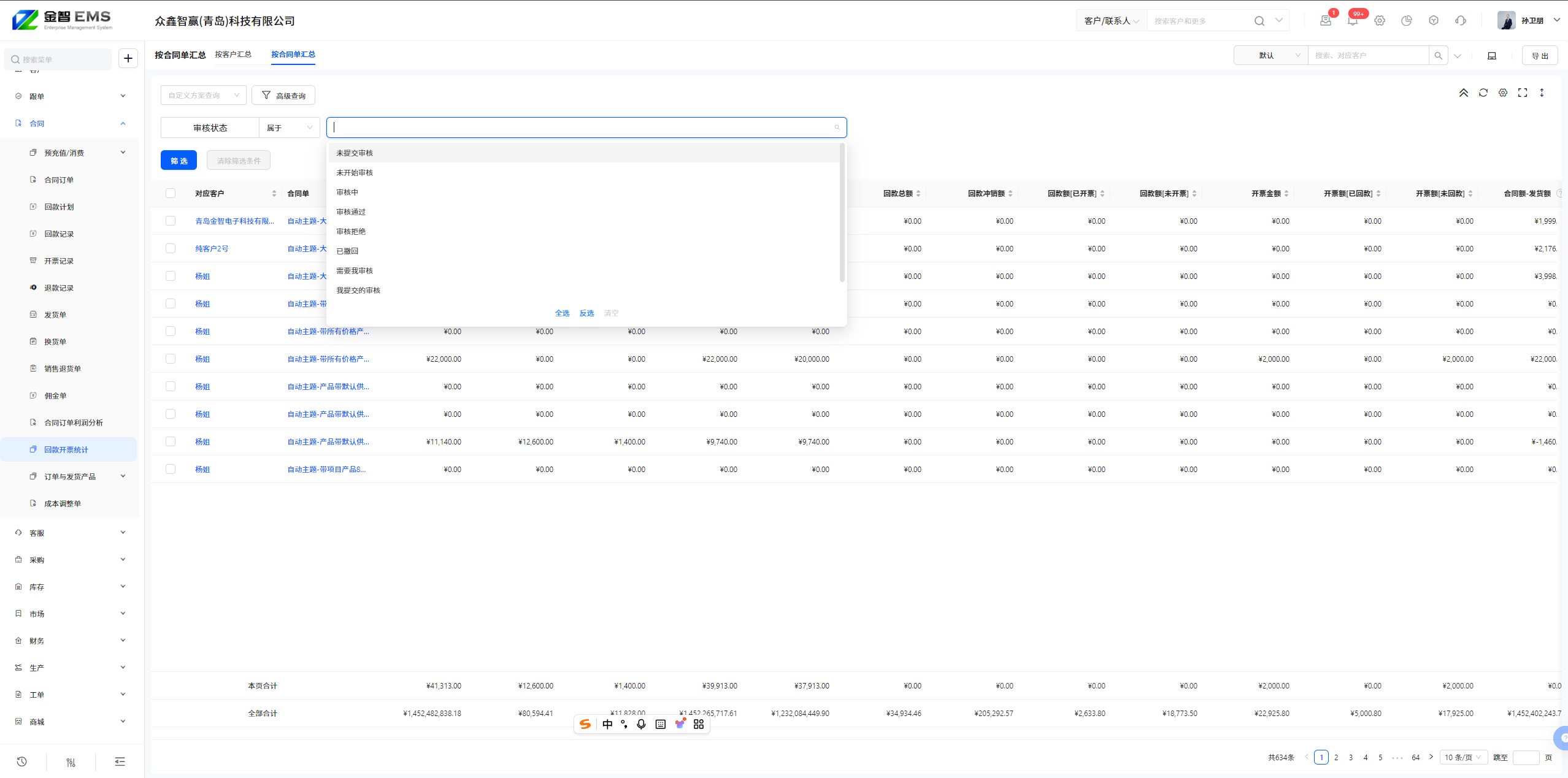Viewport: 1568px width, 778px height.
Task: Open the 10 条/页 page size dropdown
Action: point(1462,757)
